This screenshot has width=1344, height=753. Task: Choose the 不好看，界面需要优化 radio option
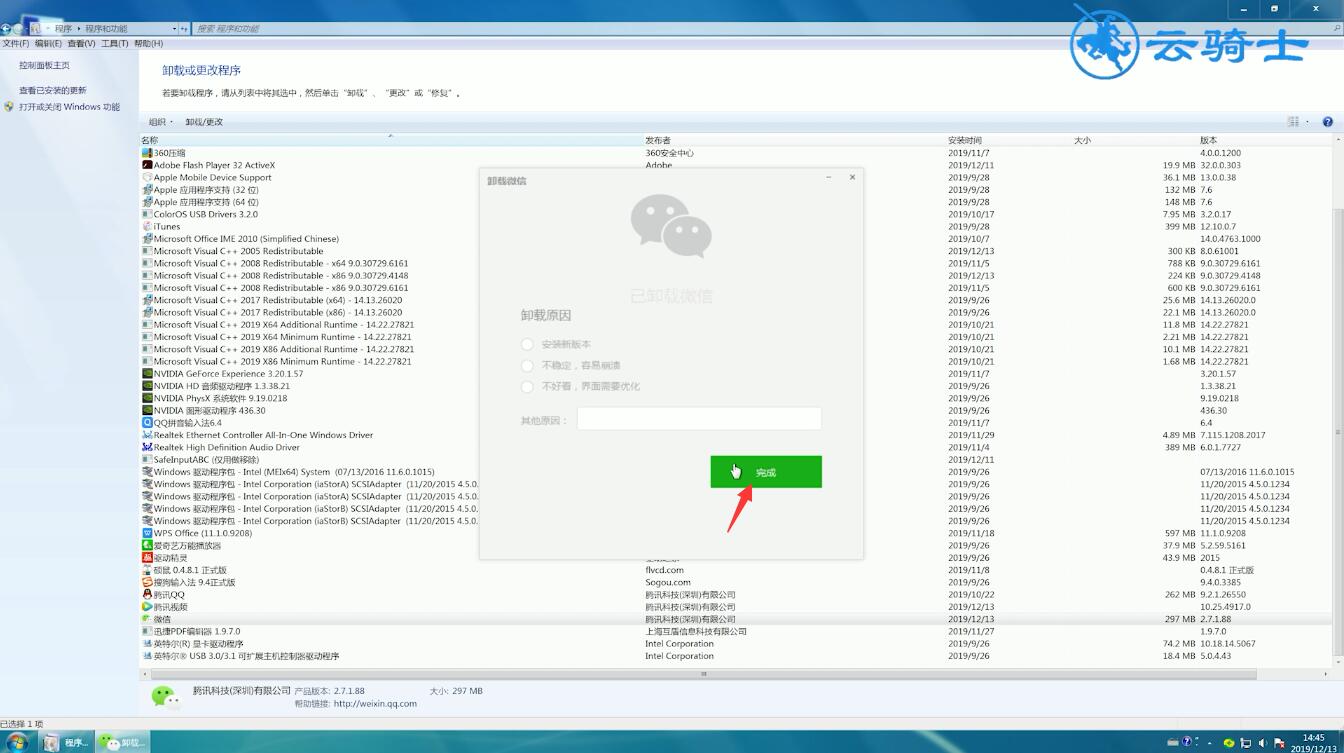tap(528, 386)
